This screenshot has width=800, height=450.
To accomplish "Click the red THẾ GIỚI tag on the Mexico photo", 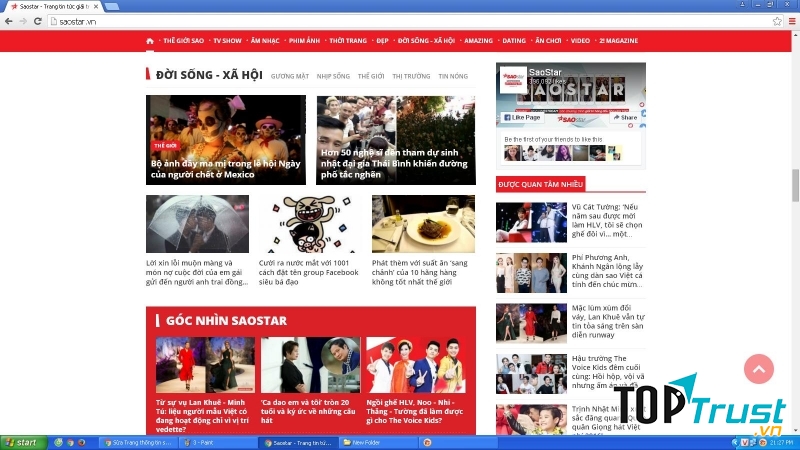I will (165, 145).
